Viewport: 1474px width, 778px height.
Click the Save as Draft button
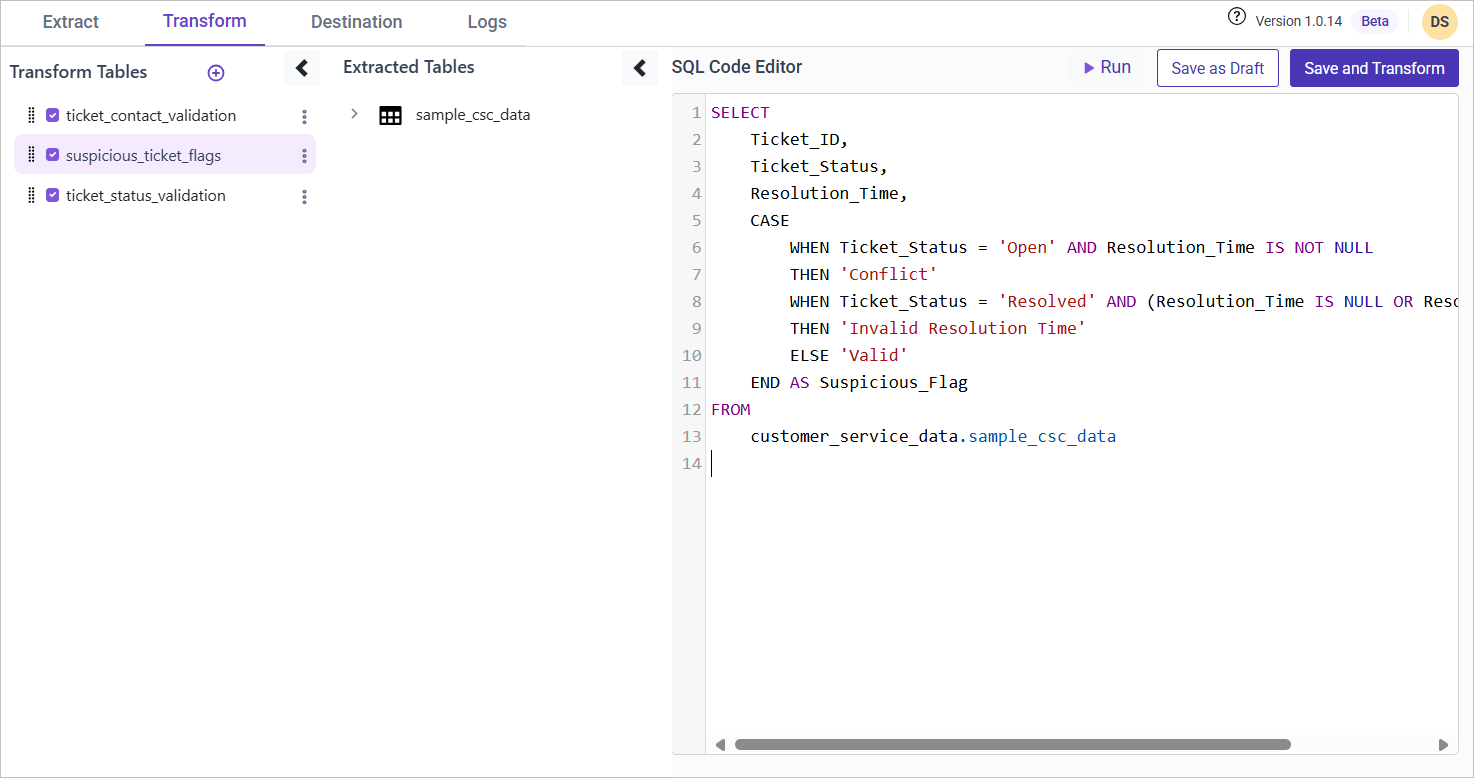coord(1217,68)
